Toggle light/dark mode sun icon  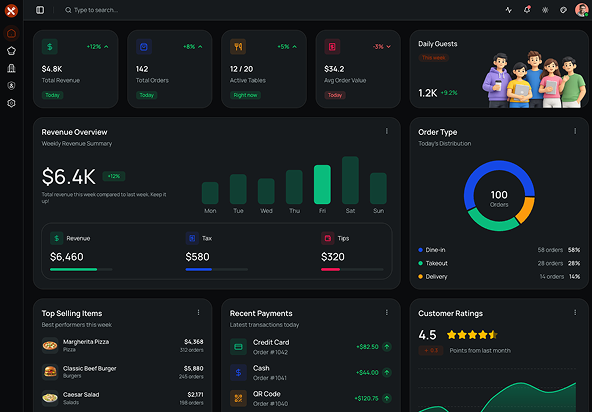coord(545,10)
